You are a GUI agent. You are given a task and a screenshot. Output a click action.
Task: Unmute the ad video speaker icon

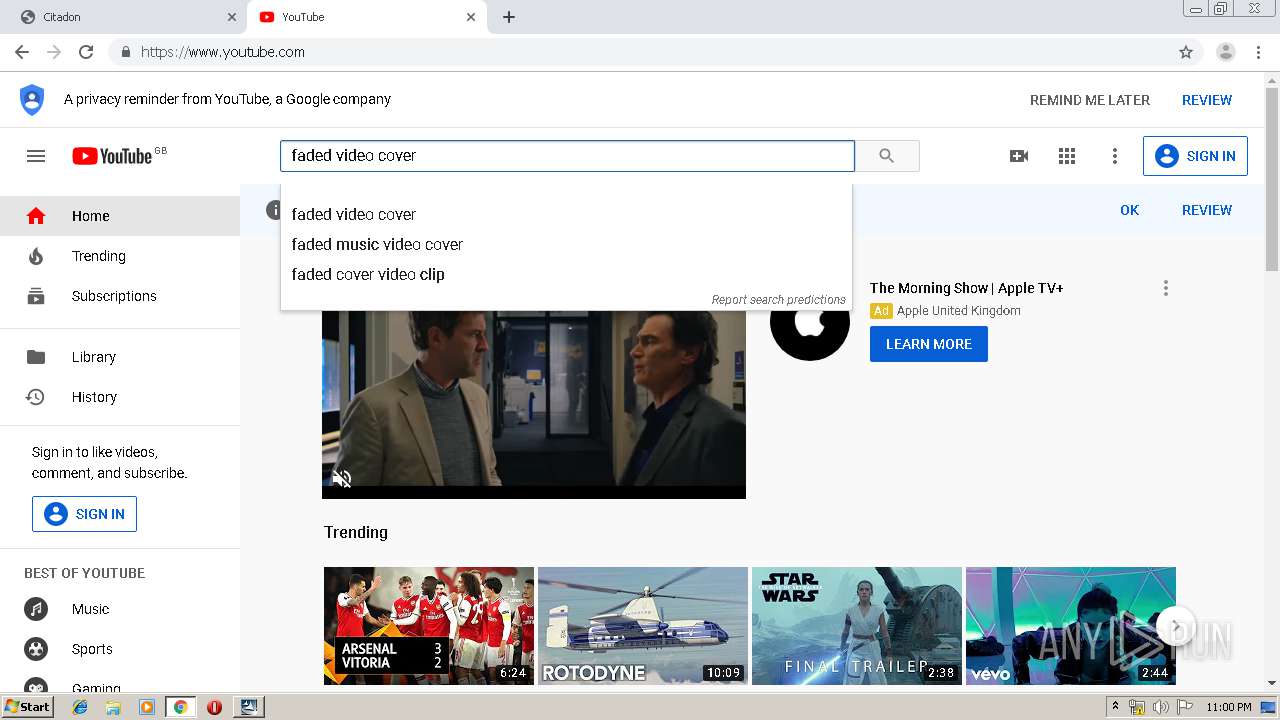point(342,478)
